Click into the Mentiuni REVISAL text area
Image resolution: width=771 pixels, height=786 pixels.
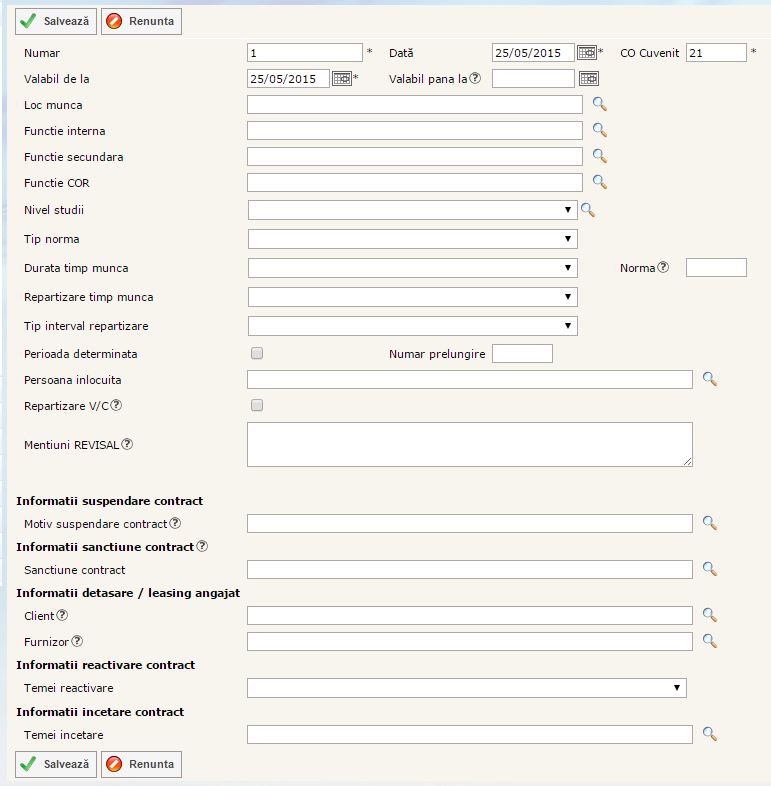coord(469,444)
